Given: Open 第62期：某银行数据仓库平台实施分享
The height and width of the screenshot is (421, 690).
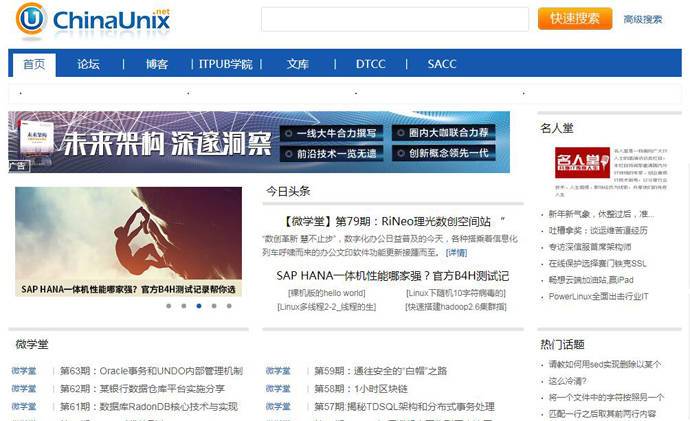Looking at the screenshot, I should (x=142, y=389).
